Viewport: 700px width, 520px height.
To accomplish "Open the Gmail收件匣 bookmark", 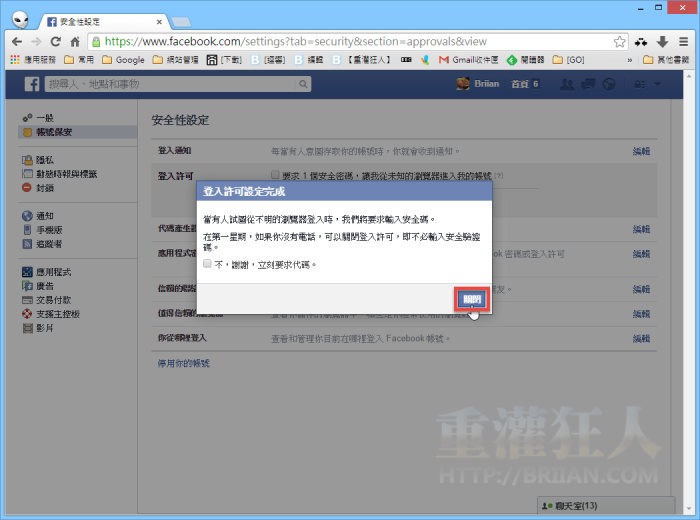I will (466, 60).
